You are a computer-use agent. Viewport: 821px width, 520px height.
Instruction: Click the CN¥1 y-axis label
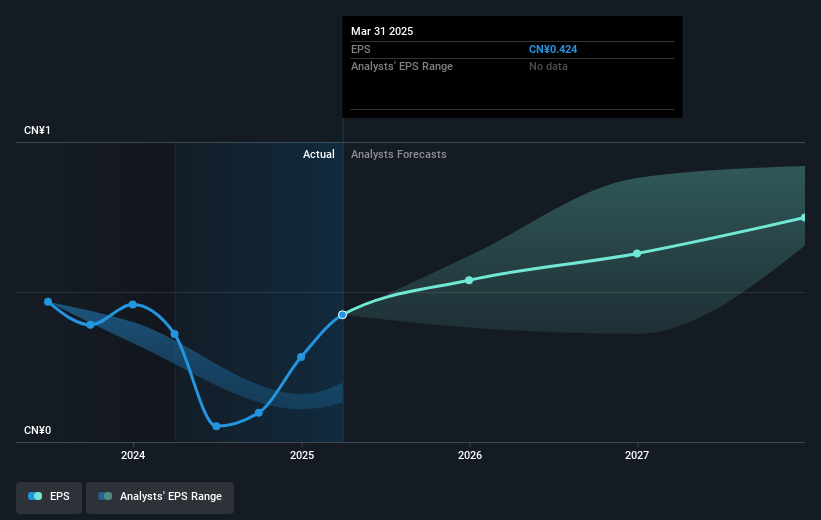pos(37,130)
